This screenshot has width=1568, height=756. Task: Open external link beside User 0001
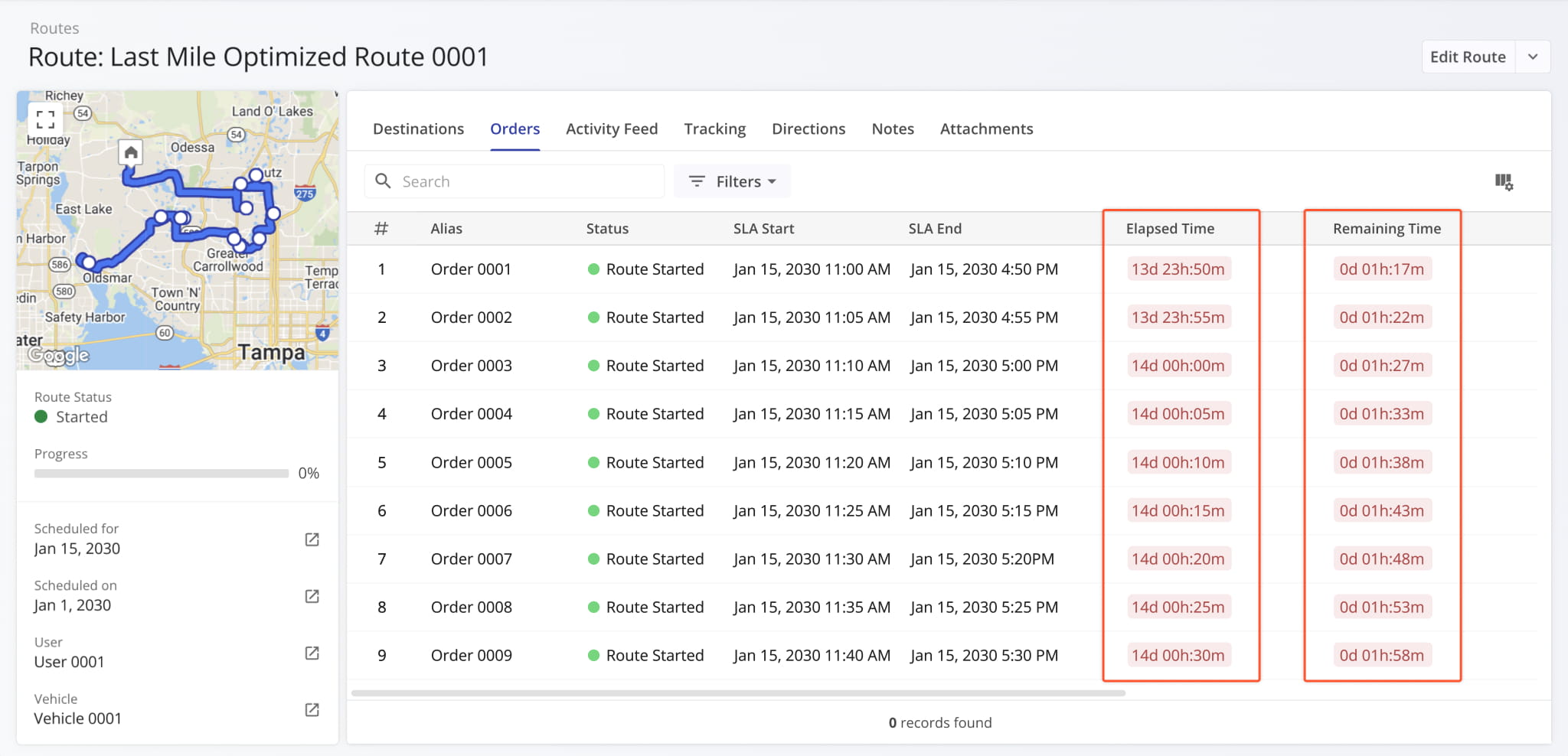[312, 653]
